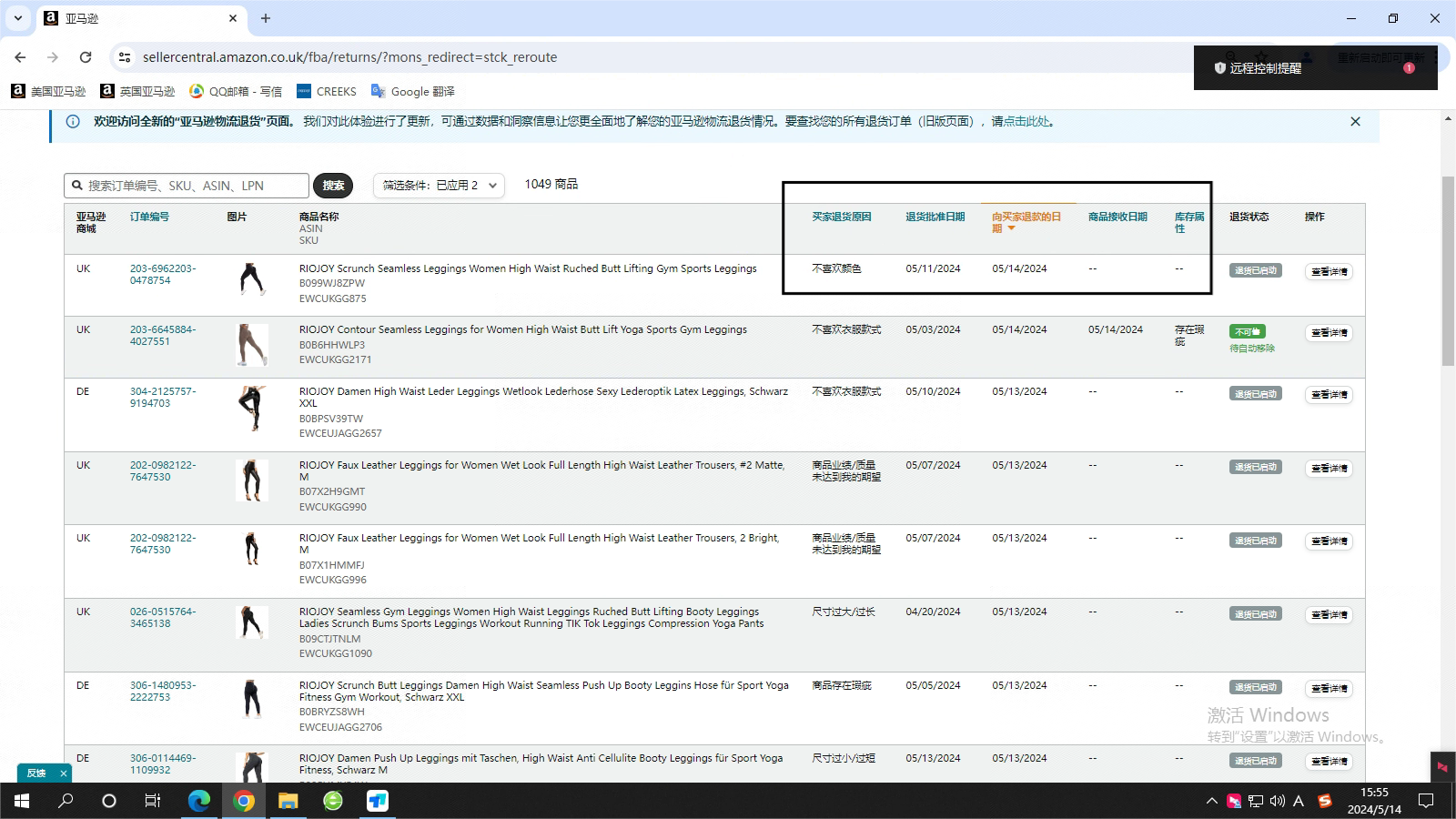
Task: Sort by 退货批准日期 column header
Action: 935,217
